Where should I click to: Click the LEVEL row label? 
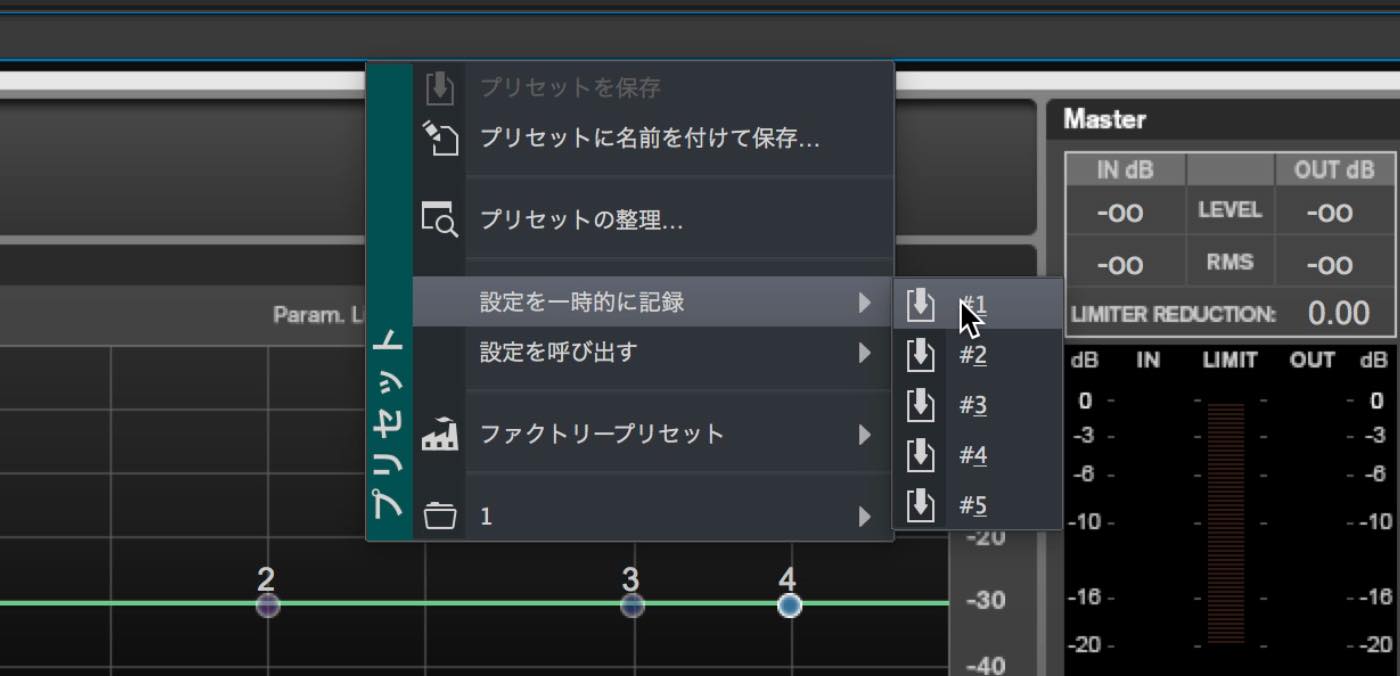(x=1229, y=210)
